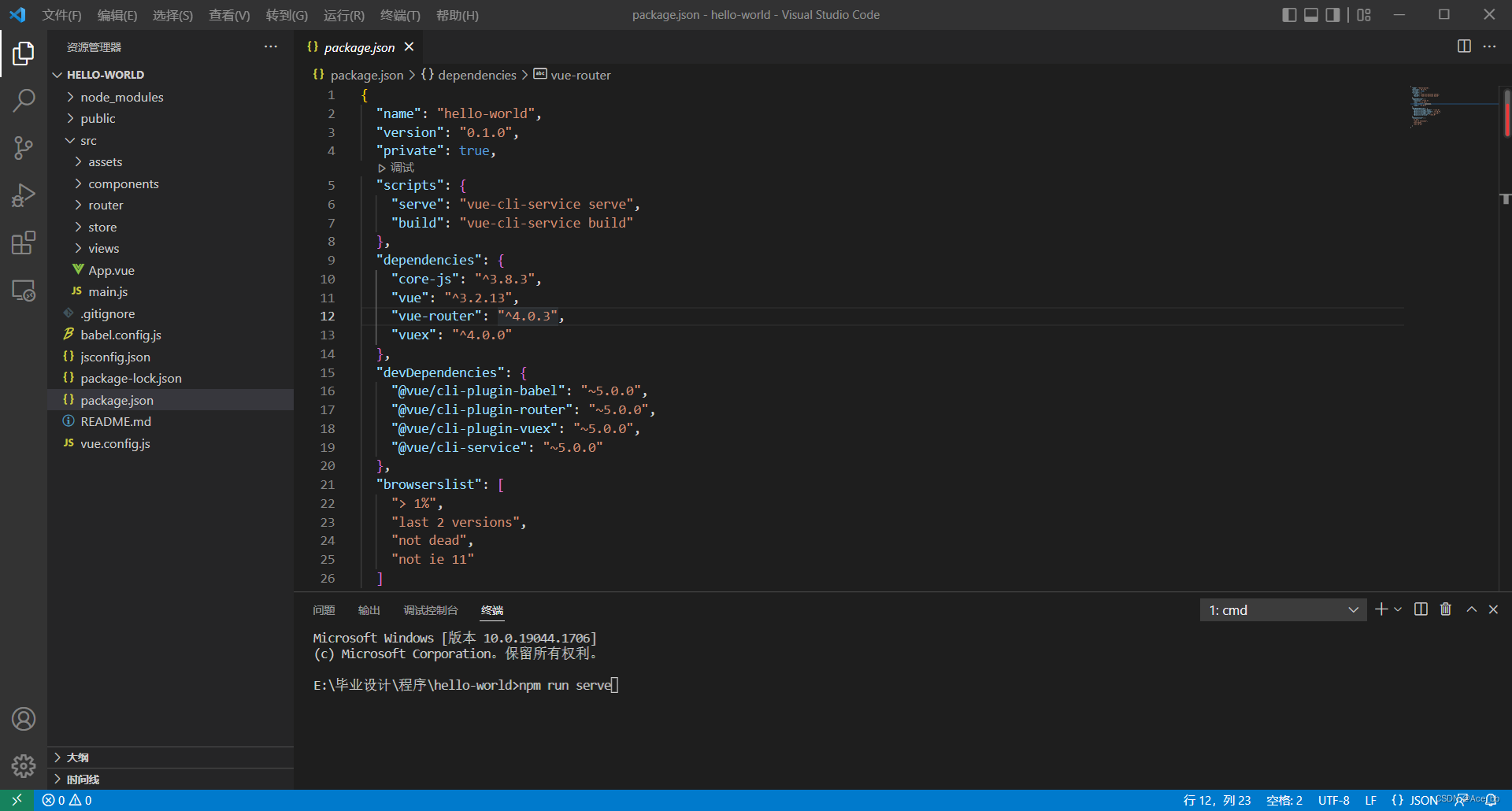The width and height of the screenshot is (1512, 811).
Task: Close the terminal panel
Action: tap(1493, 609)
